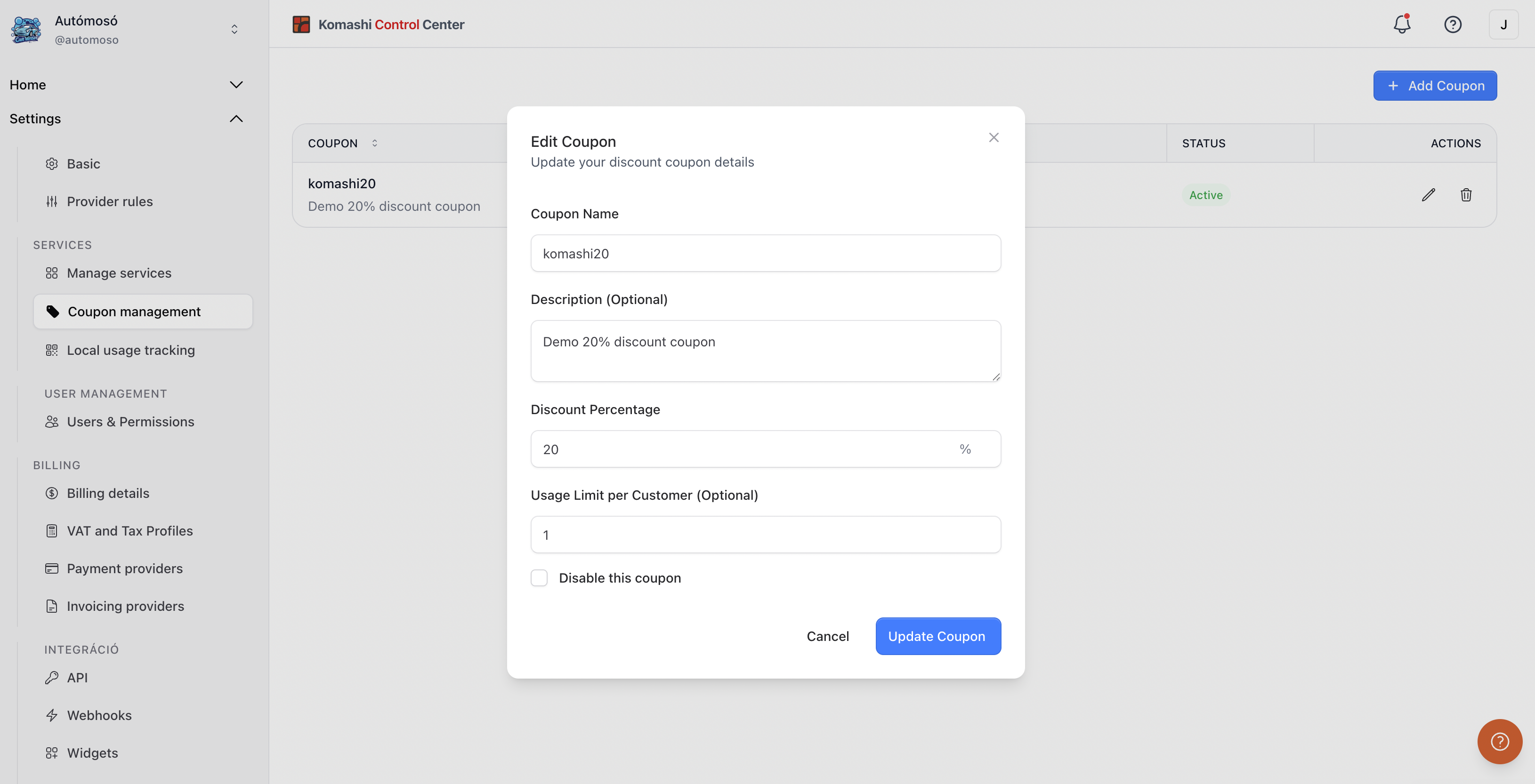The width and height of the screenshot is (1535, 784).
Task: Click Komashi Control Center title
Action: tap(391, 24)
